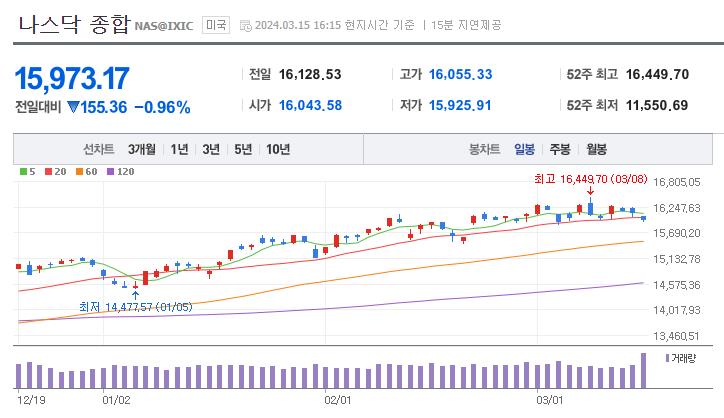
Task: Click the purple 거래량 volume legend marker
Action: point(668,358)
